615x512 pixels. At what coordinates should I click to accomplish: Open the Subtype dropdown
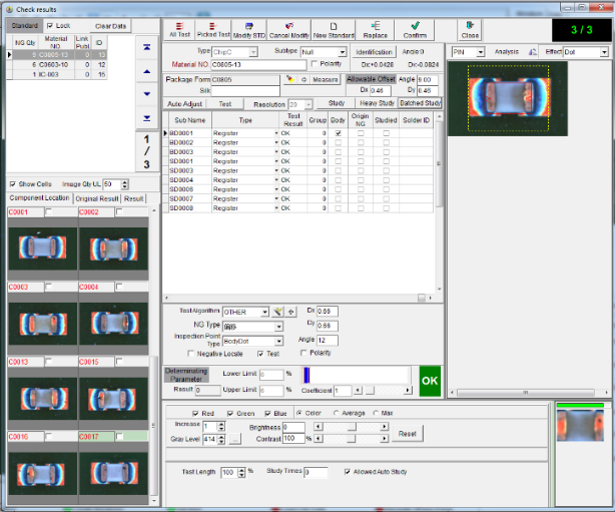click(341, 51)
